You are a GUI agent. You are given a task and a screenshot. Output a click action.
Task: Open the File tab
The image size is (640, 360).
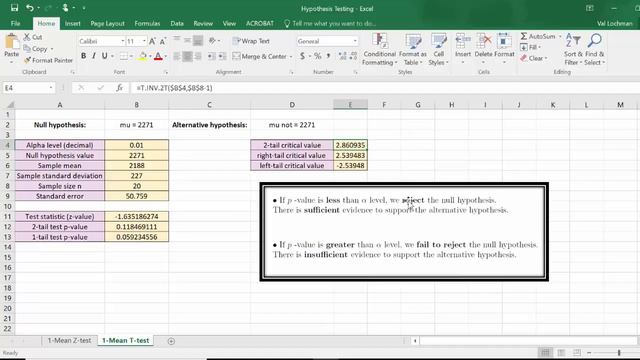16,24
